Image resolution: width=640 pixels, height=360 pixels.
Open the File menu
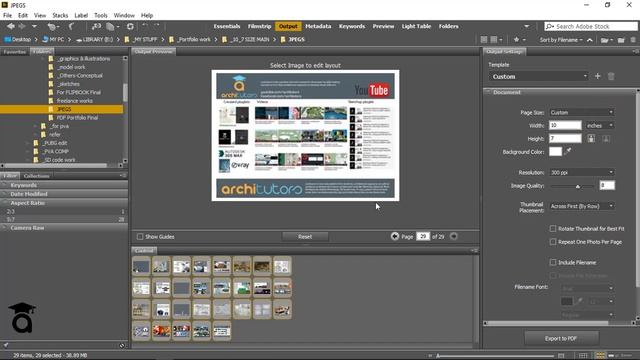coord(7,16)
